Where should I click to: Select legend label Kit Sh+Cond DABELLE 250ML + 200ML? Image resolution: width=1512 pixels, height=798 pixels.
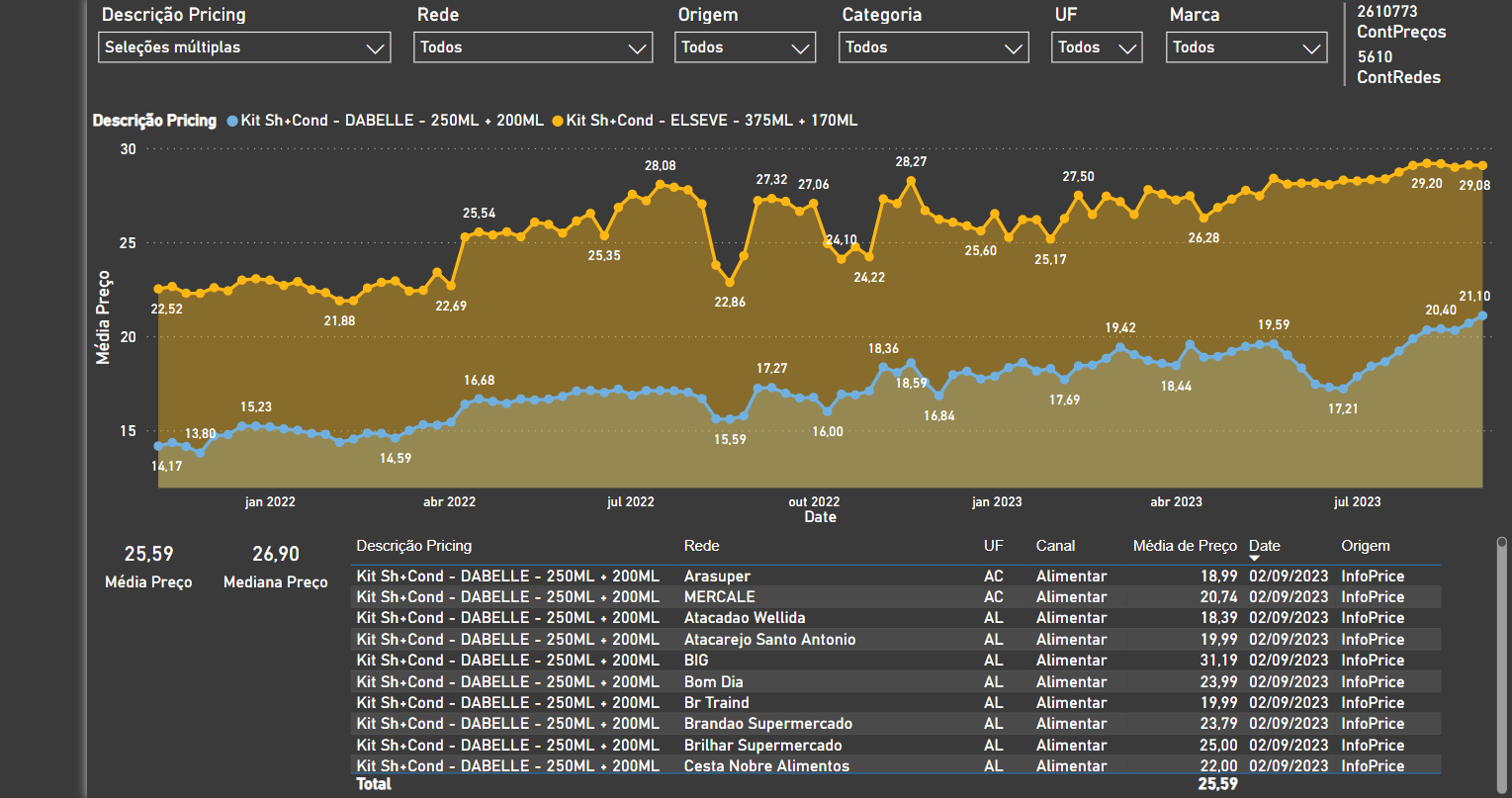coord(393,121)
